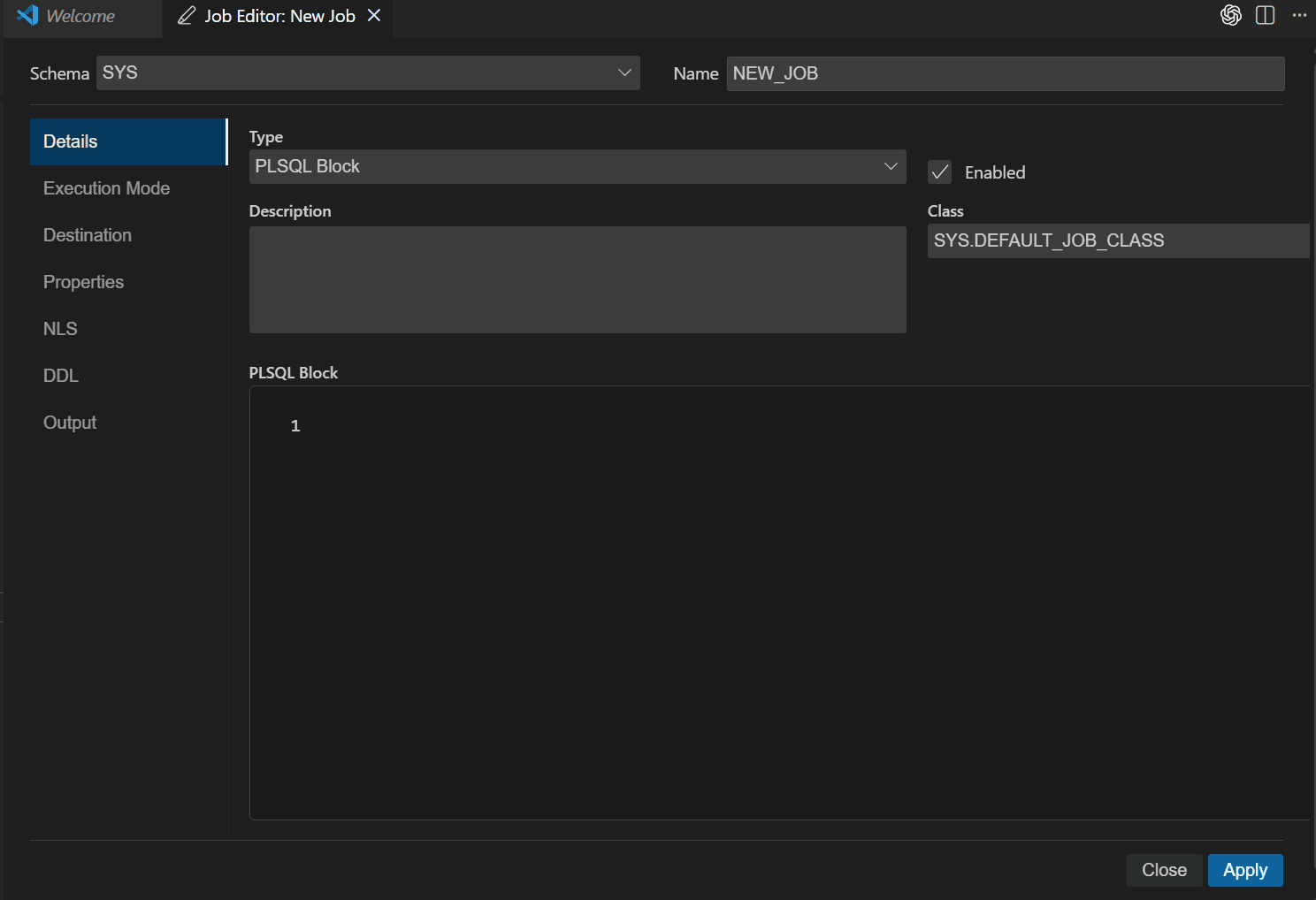Viewport: 1316px width, 900px height.
Task: Click the Apply button
Action: click(1245, 870)
